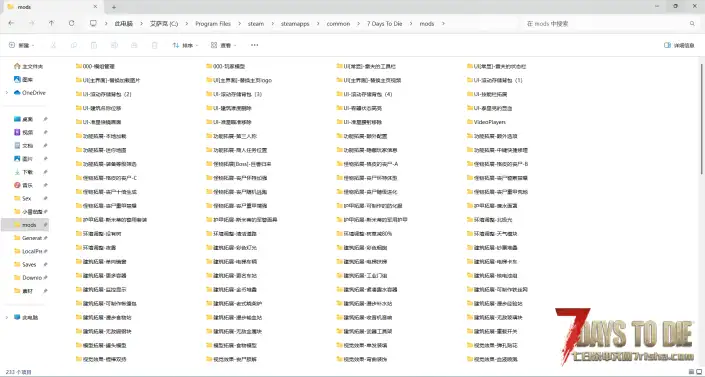Expand the This PC sidebar node
Screen dimensions: 705x377
[7, 317]
